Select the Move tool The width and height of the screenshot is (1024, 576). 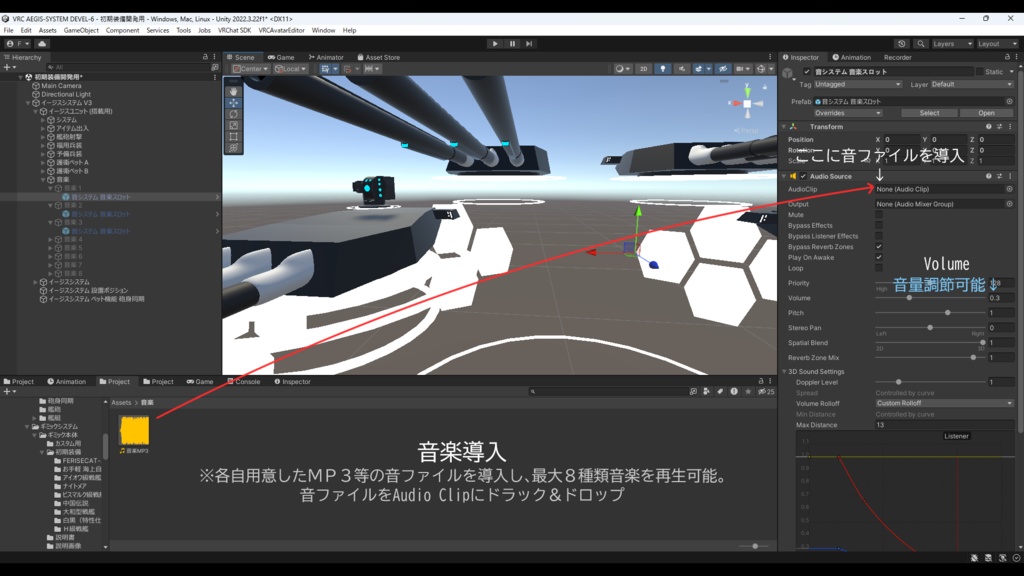(x=233, y=103)
